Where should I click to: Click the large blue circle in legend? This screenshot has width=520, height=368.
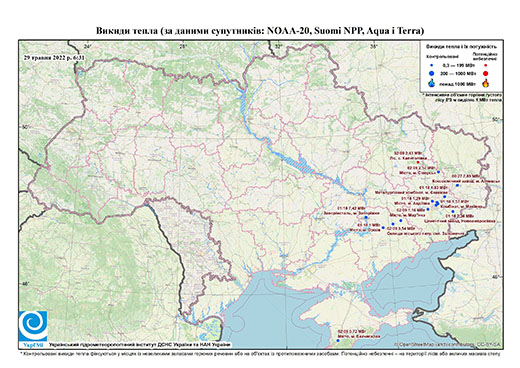432,73
